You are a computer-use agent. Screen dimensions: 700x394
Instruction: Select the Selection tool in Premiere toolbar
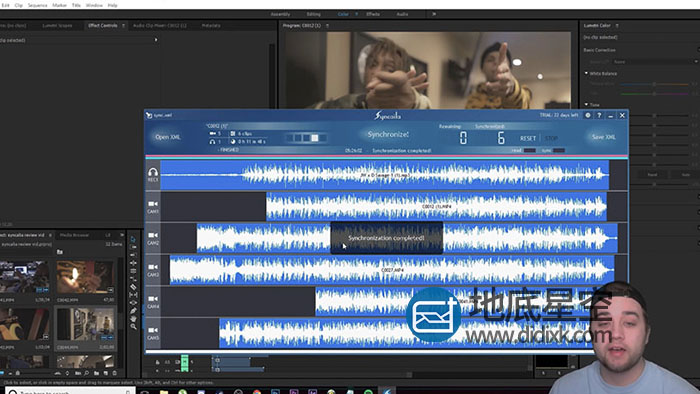[x=133, y=239]
